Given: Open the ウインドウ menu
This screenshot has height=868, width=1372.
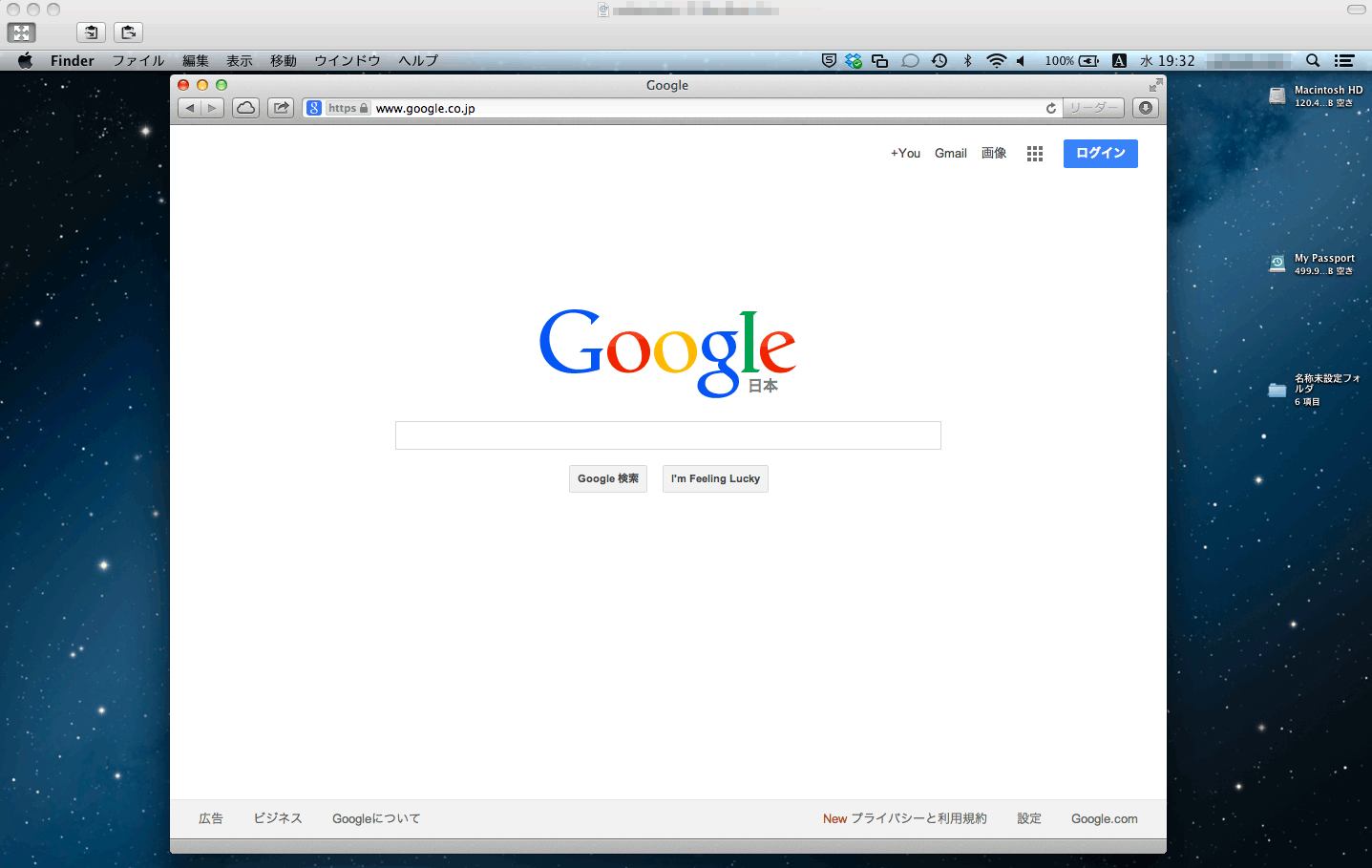Looking at the screenshot, I should pos(348,60).
